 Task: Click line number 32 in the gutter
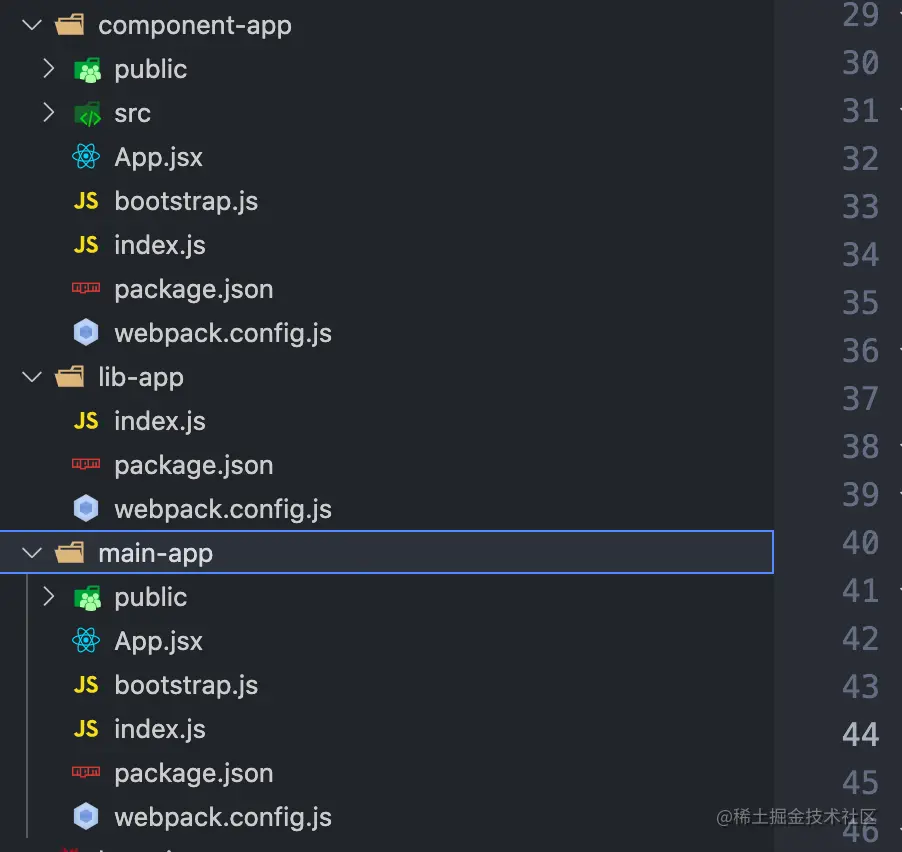[861, 158]
